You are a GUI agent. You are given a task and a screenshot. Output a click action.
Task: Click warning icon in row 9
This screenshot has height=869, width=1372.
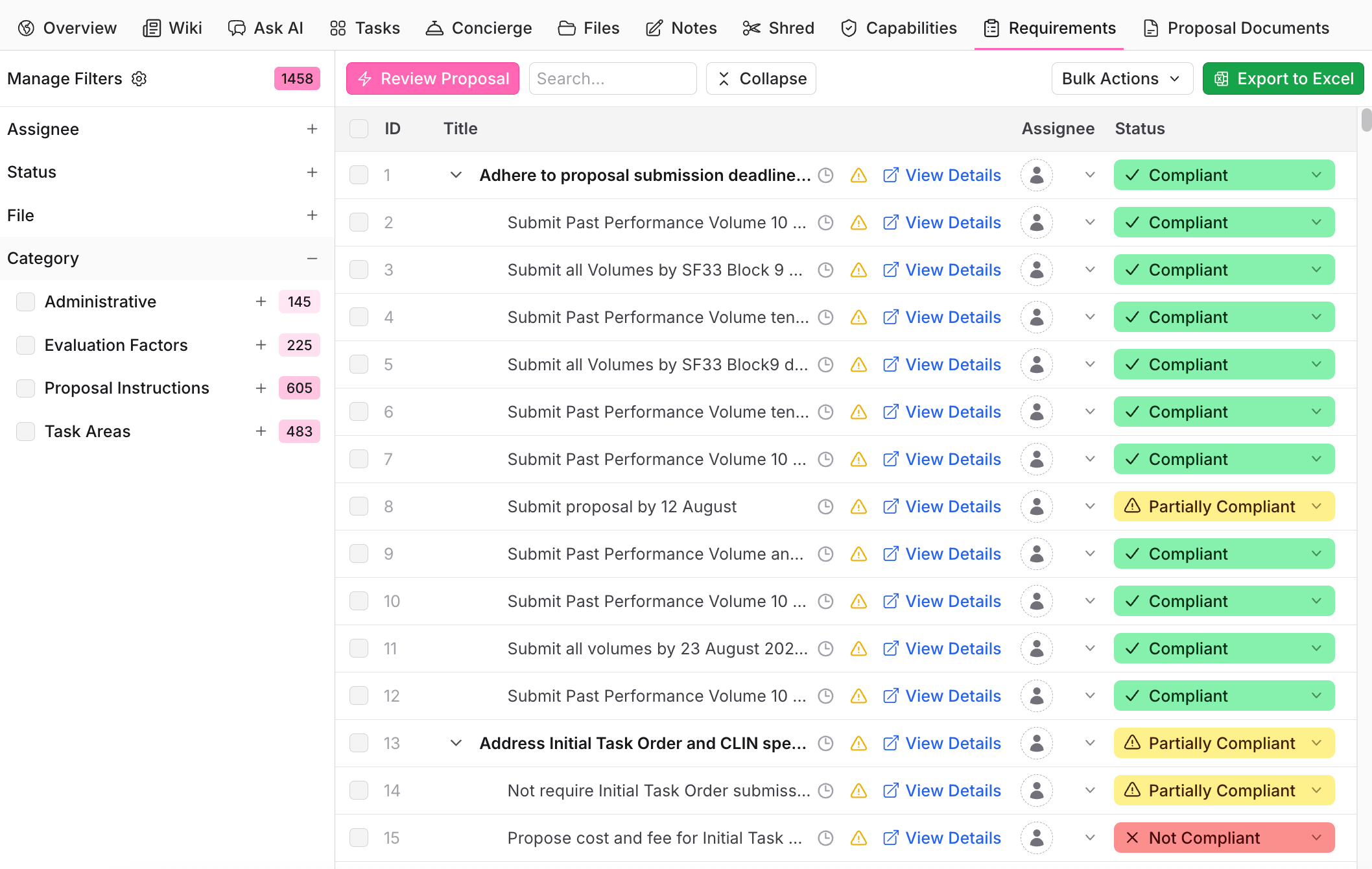(858, 554)
